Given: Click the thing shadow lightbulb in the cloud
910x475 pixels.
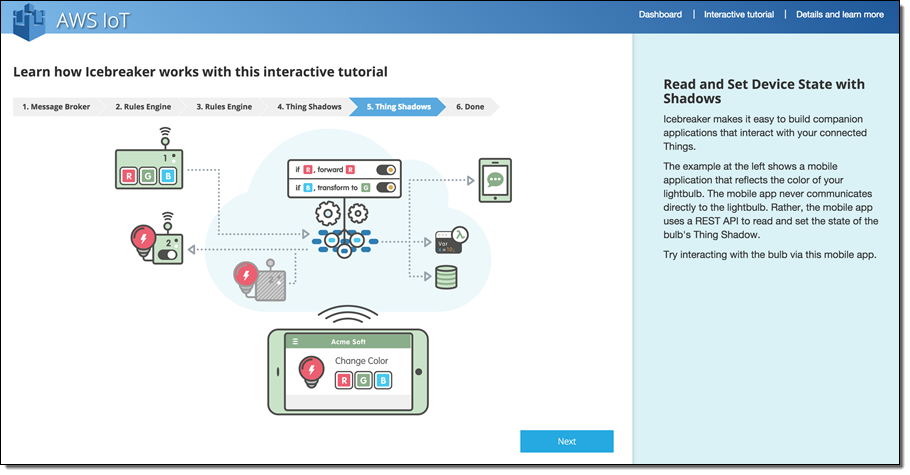Looking at the screenshot, I should coord(246,275).
